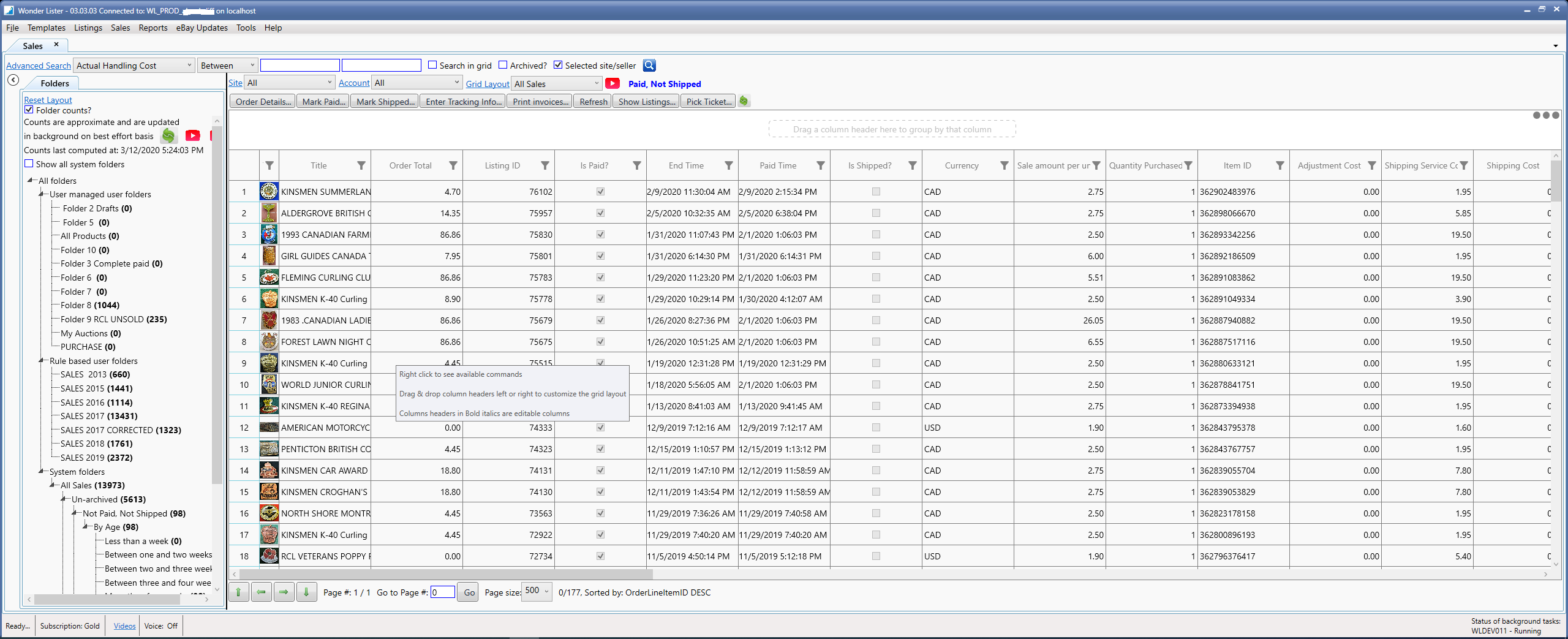Click the blue search magnifier icon
Screen dimensions: 1568x639
pyautogui.click(x=649, y=65)
